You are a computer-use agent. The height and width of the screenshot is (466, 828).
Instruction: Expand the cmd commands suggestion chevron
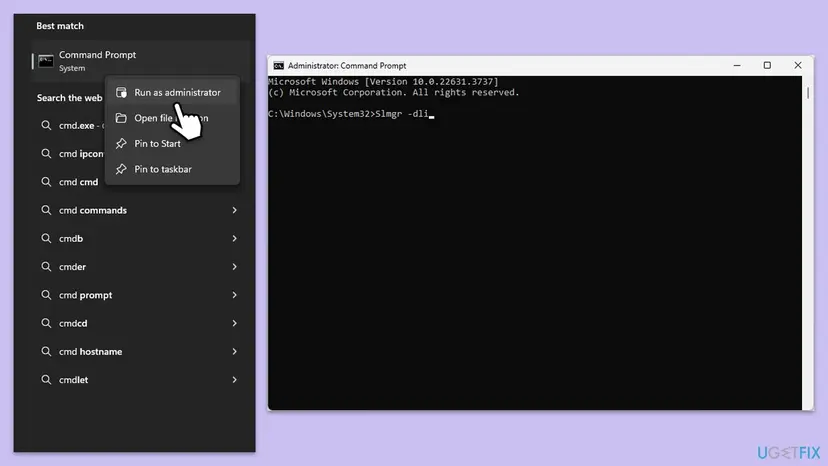tap(234, 210)
